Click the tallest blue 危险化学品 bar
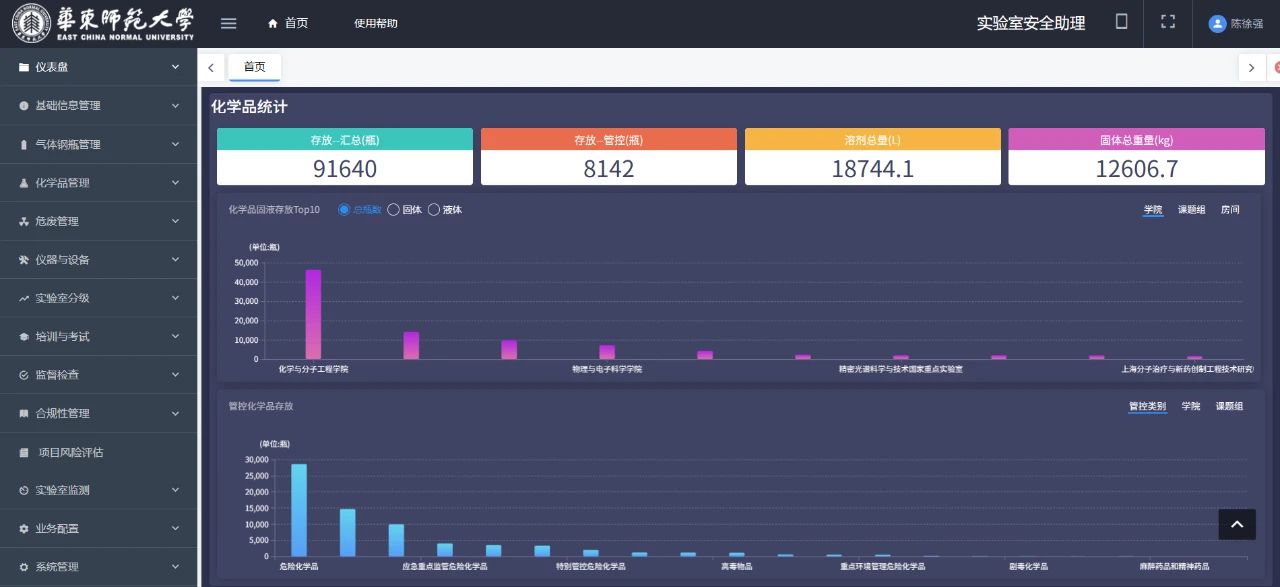Viewport: 1280px width, 587px height. click(298, 510)
